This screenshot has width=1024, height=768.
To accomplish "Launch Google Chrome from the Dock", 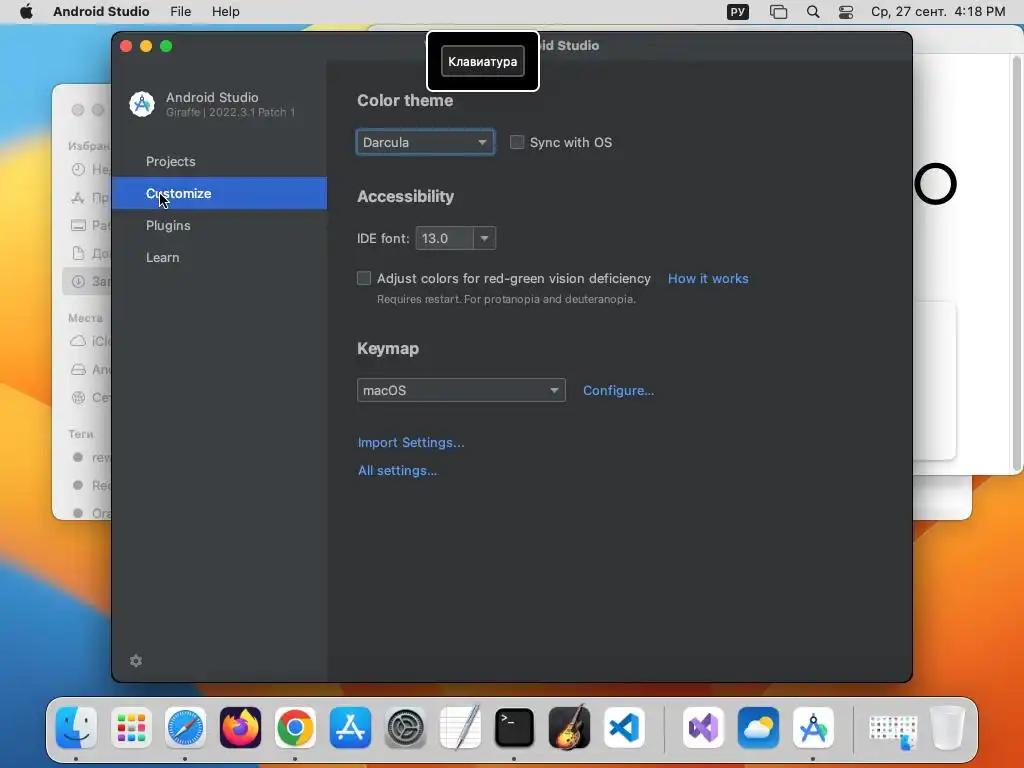I will 295,727.
